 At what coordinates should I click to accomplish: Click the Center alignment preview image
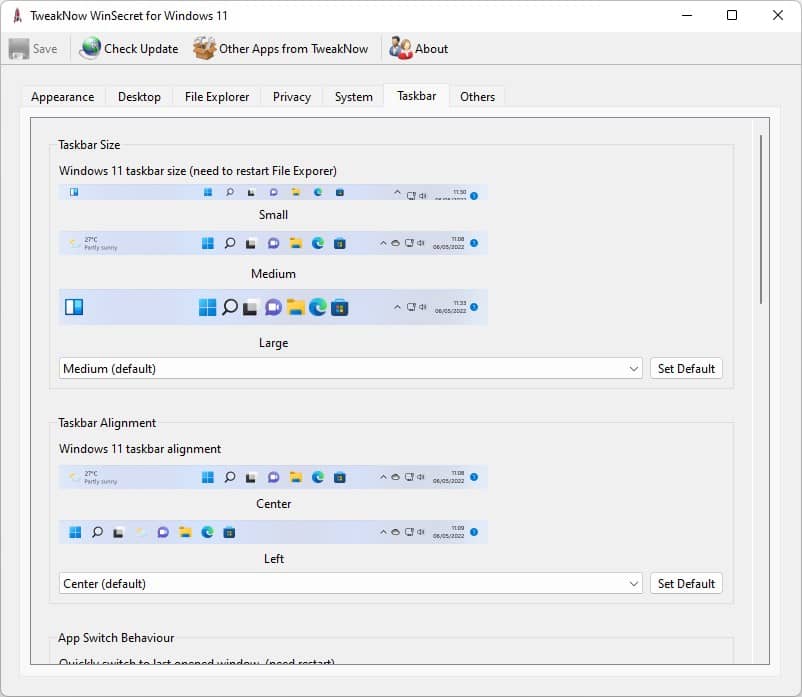(273, 477)
